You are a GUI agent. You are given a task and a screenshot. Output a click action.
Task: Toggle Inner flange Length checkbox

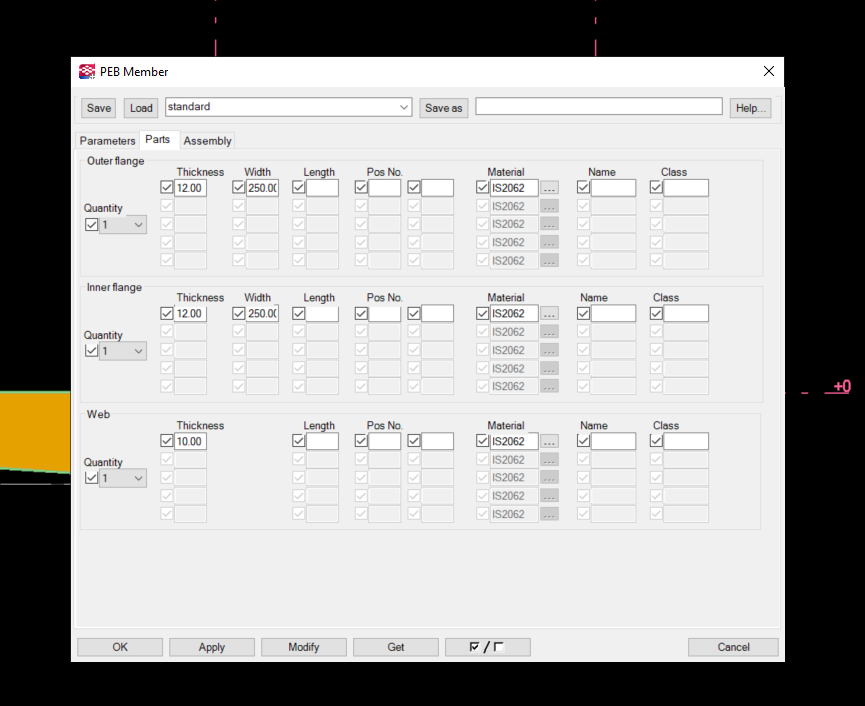298,313
